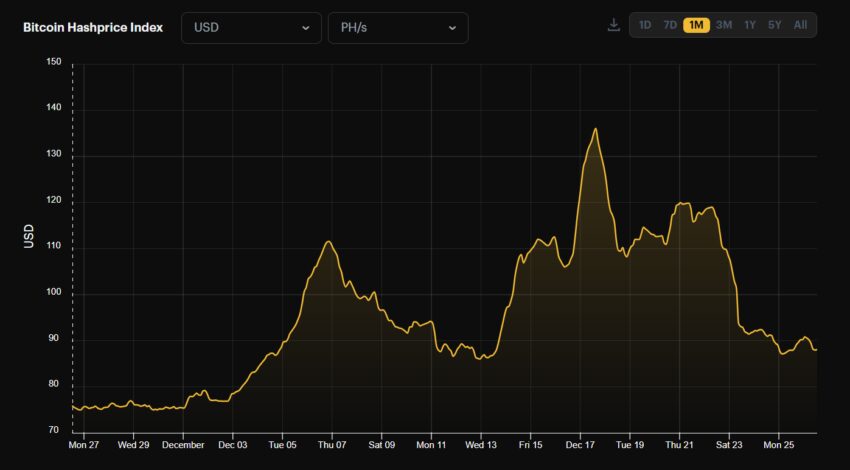Open the PH/s unit dropdown

[x=398, y=28]
